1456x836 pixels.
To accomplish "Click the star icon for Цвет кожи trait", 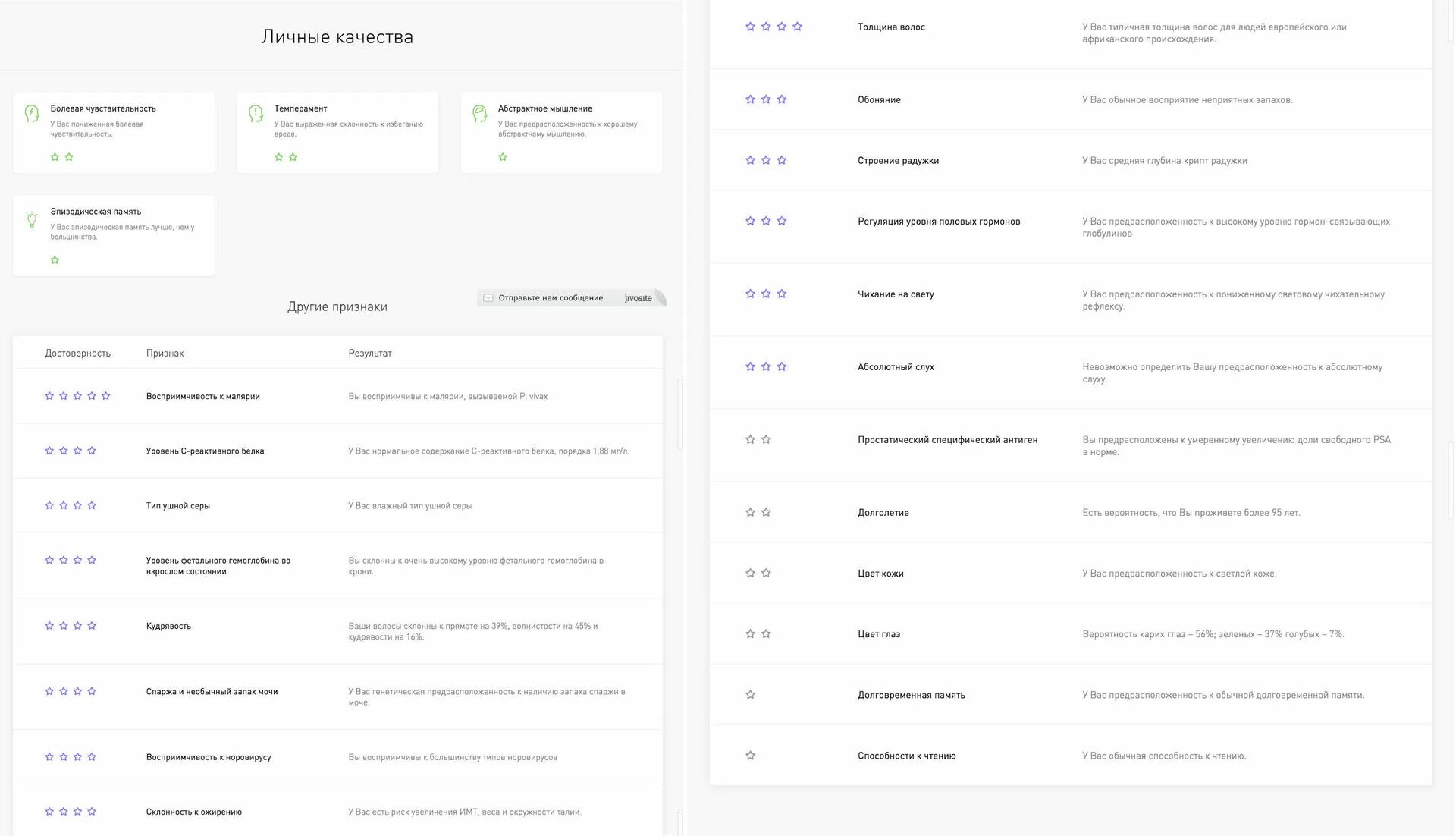I will click(x=749, y=573).
